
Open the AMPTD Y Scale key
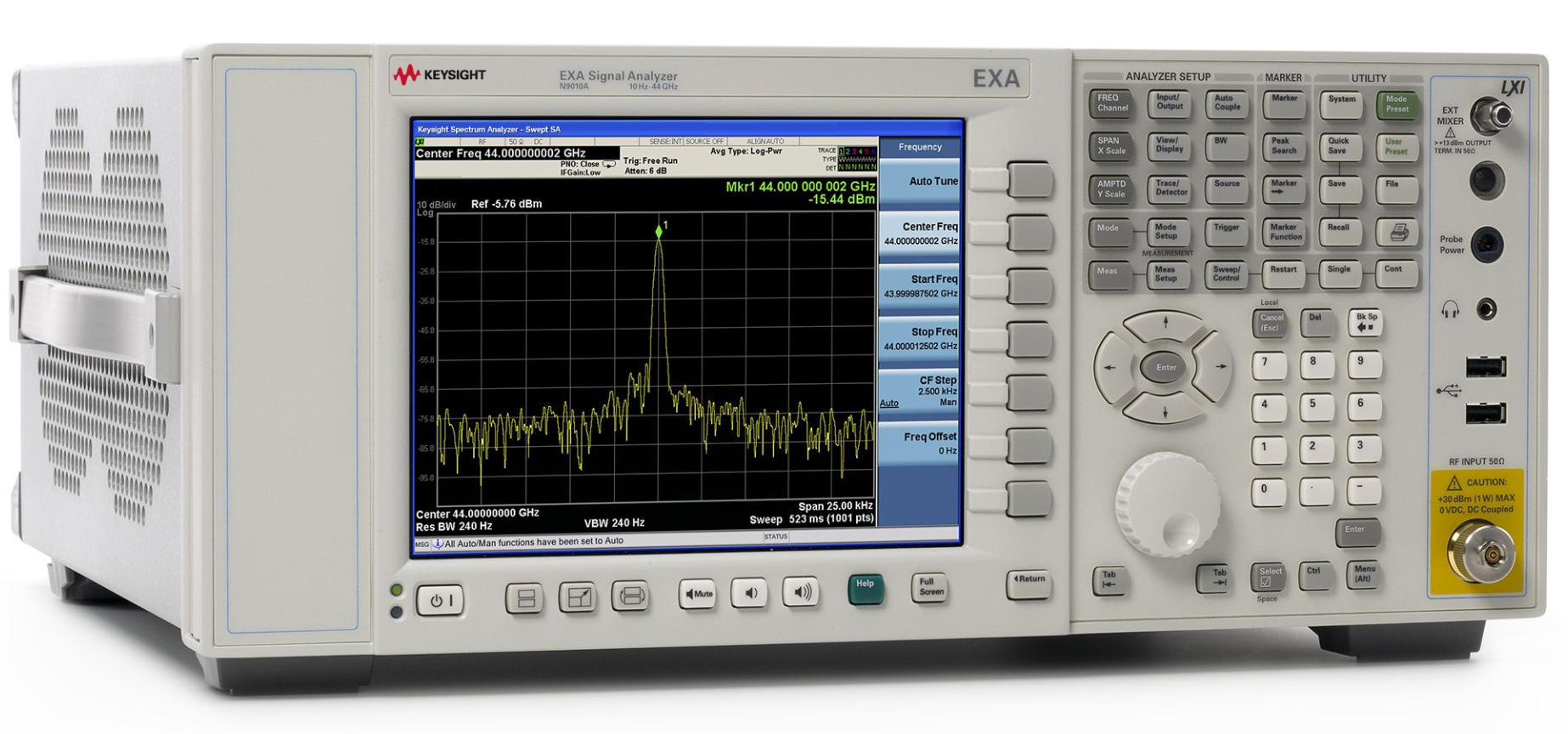click(1110, 189)
